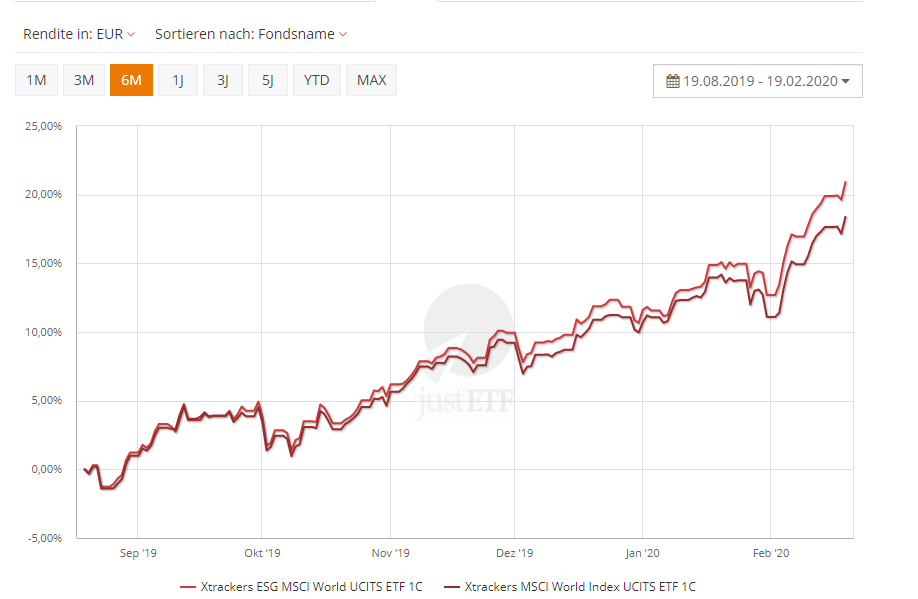Set the chart to the 5J range
The width and height of the screenshot is (918, 599).
click(268, 80)
